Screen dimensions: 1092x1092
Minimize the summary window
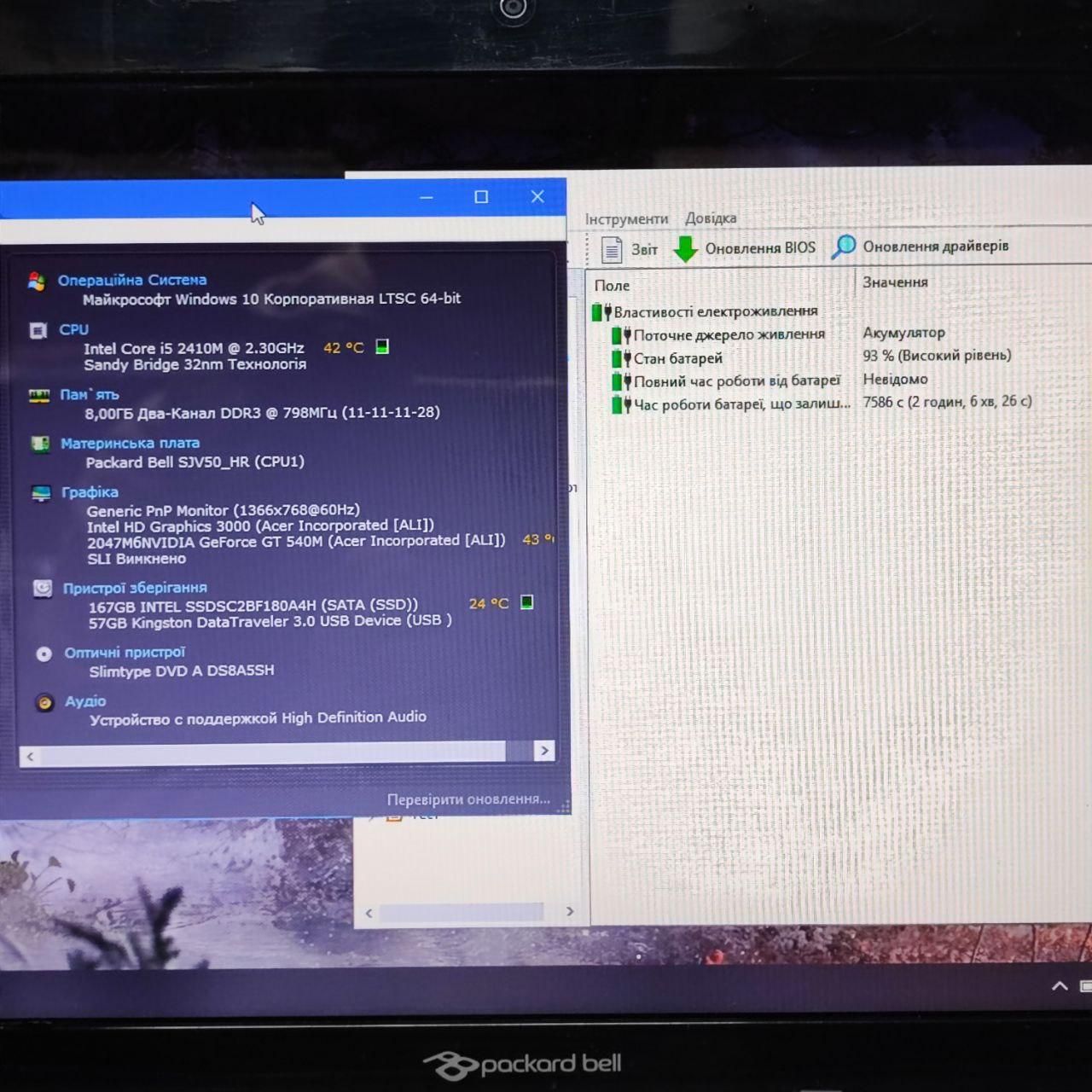pyautogui.click(x=427, y=198)
